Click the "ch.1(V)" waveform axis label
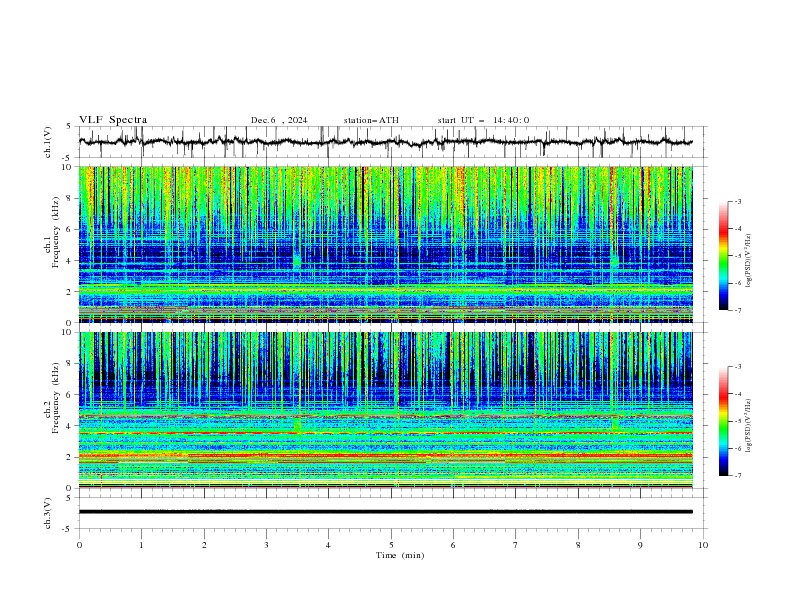Screen dimensions: 792x612 tap(48, 142)
